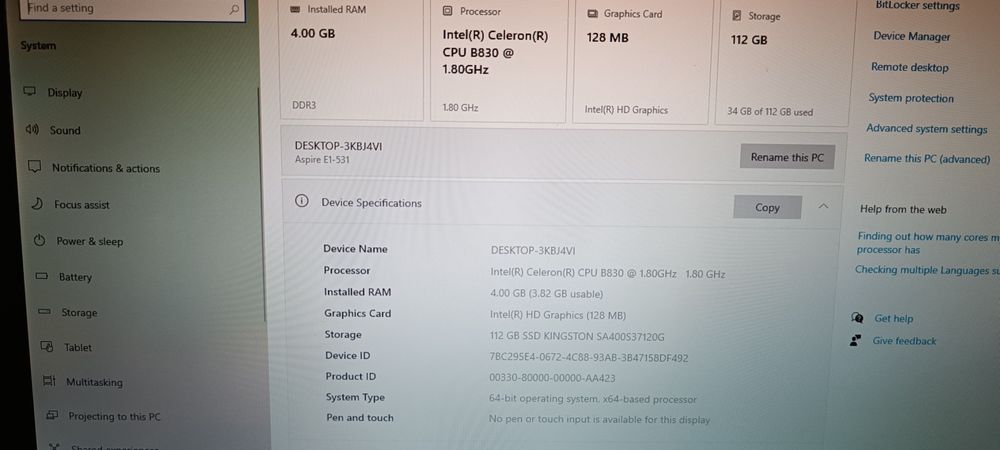Select the No pen or touch input text

pyautogui.click(x=599, y=419)
